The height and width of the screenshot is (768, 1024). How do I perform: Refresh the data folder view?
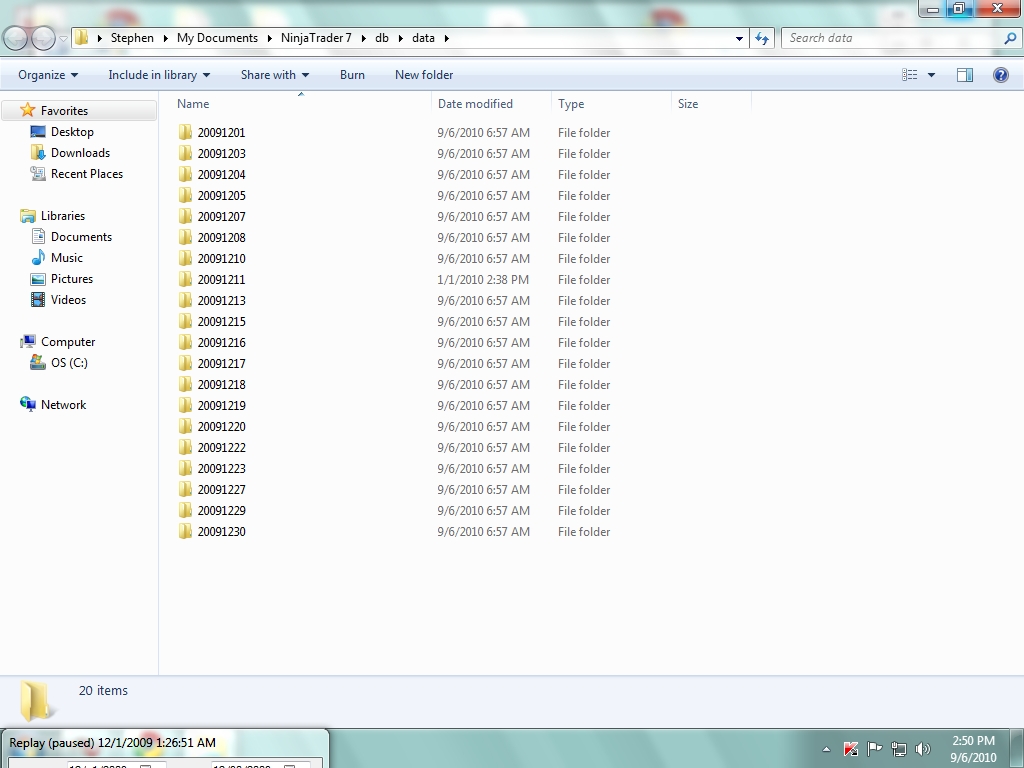coord(762,39)
